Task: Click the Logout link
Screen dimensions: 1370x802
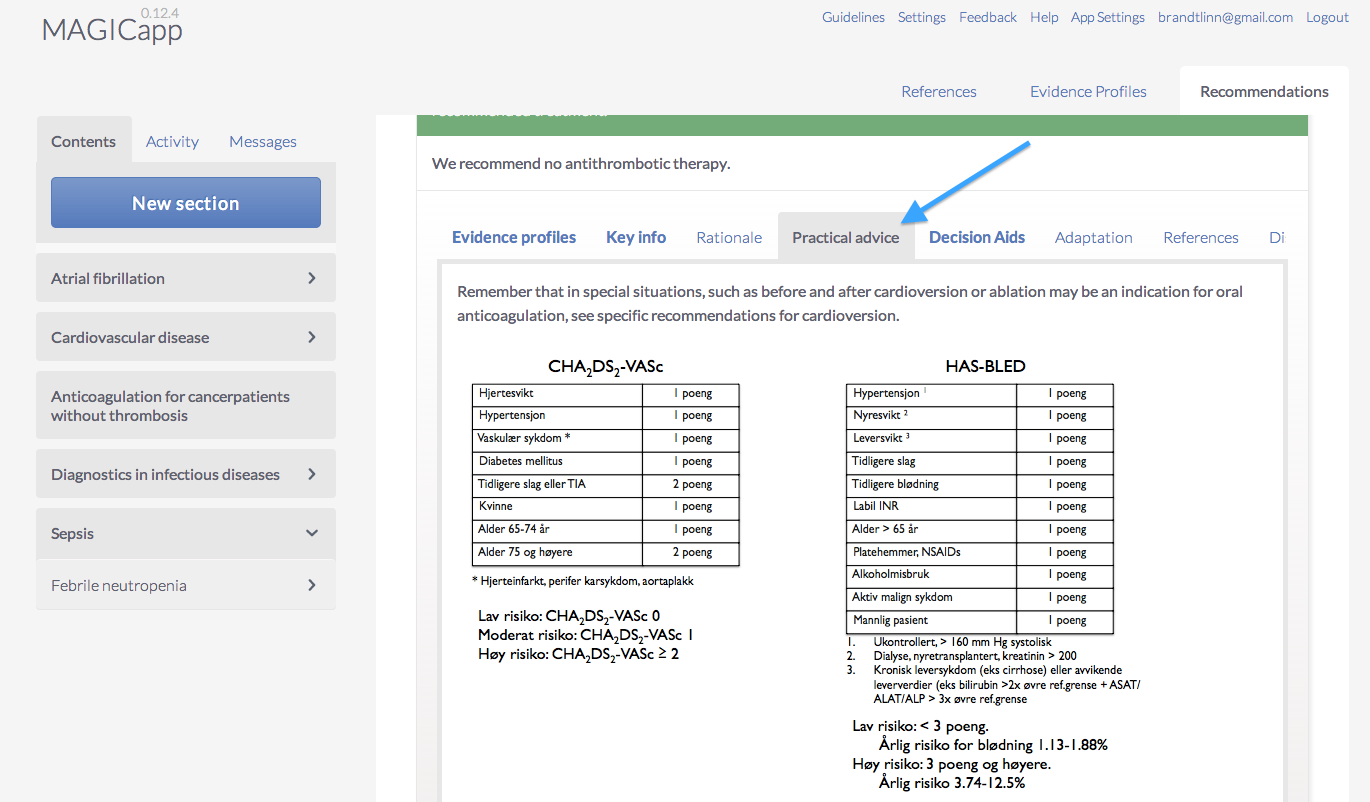Action: click(x=1327, y=17)
